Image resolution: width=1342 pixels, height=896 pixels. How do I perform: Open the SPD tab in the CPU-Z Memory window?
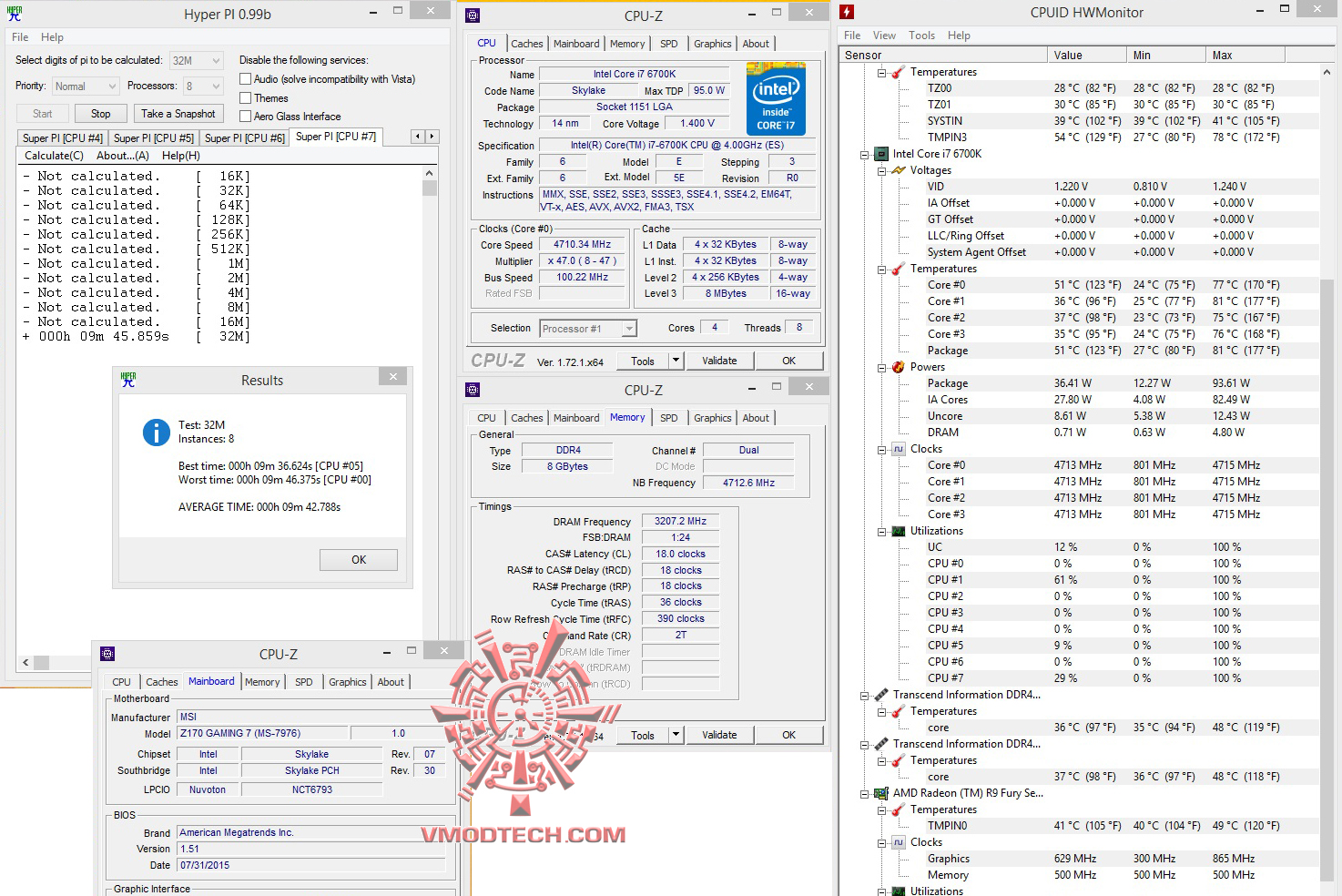(x=669, y=418)
